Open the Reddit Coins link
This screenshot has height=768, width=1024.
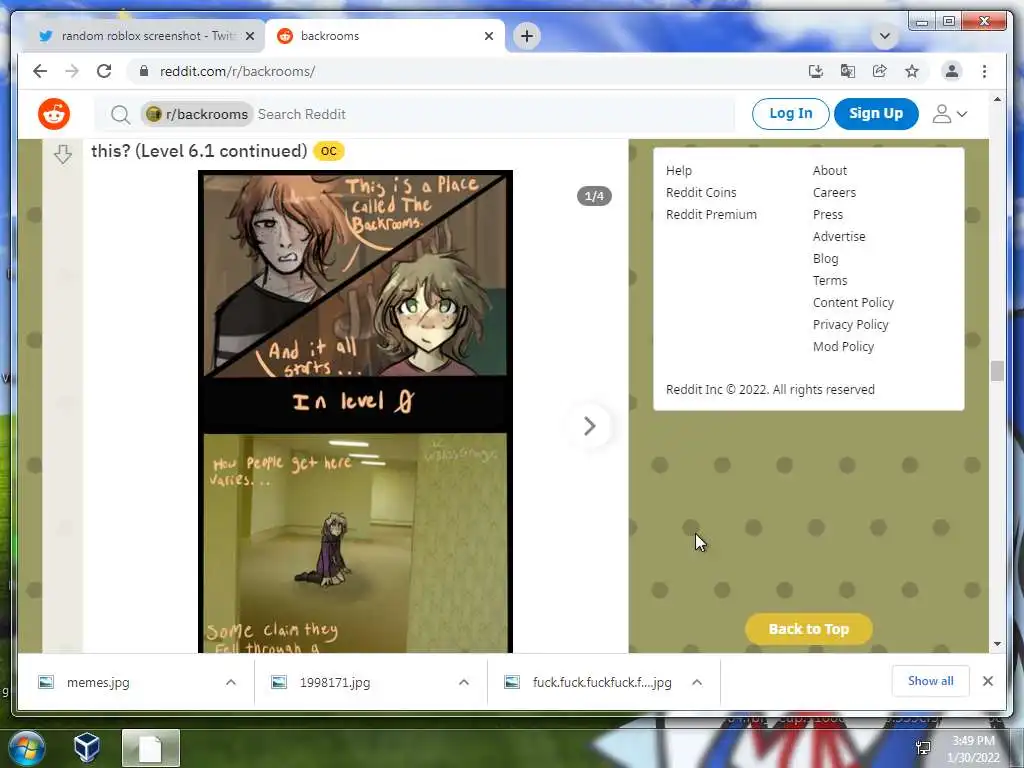(701, 193)
